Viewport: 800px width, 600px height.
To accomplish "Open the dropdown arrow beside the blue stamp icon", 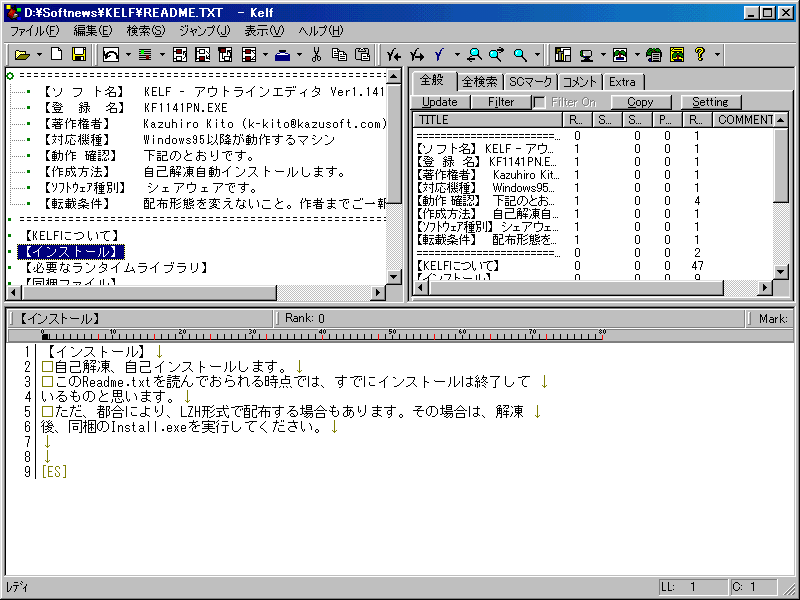I will pos(299,55).
